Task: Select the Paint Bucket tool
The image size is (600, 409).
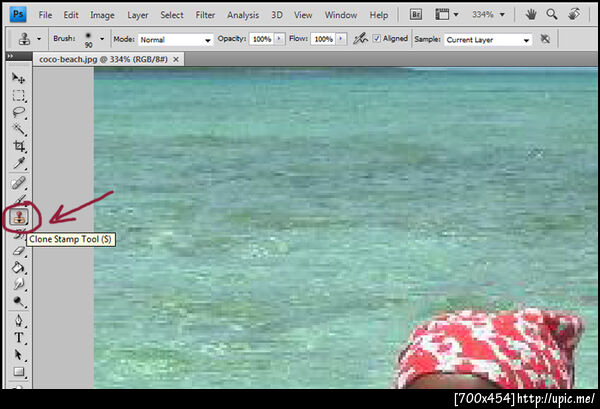Action: pyautogui.click(x=18, y=267)
